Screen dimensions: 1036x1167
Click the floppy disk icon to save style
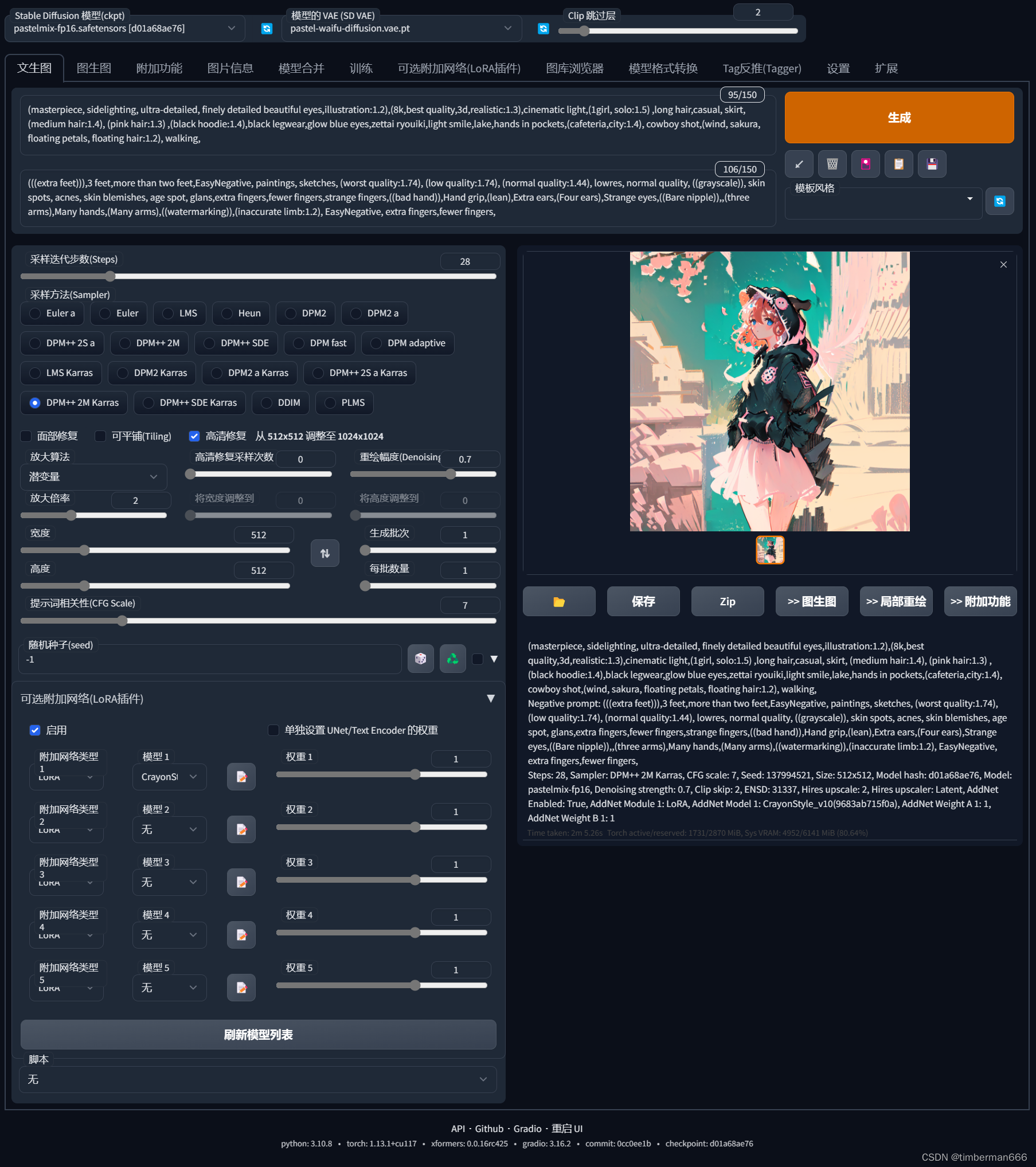(932, 165)
